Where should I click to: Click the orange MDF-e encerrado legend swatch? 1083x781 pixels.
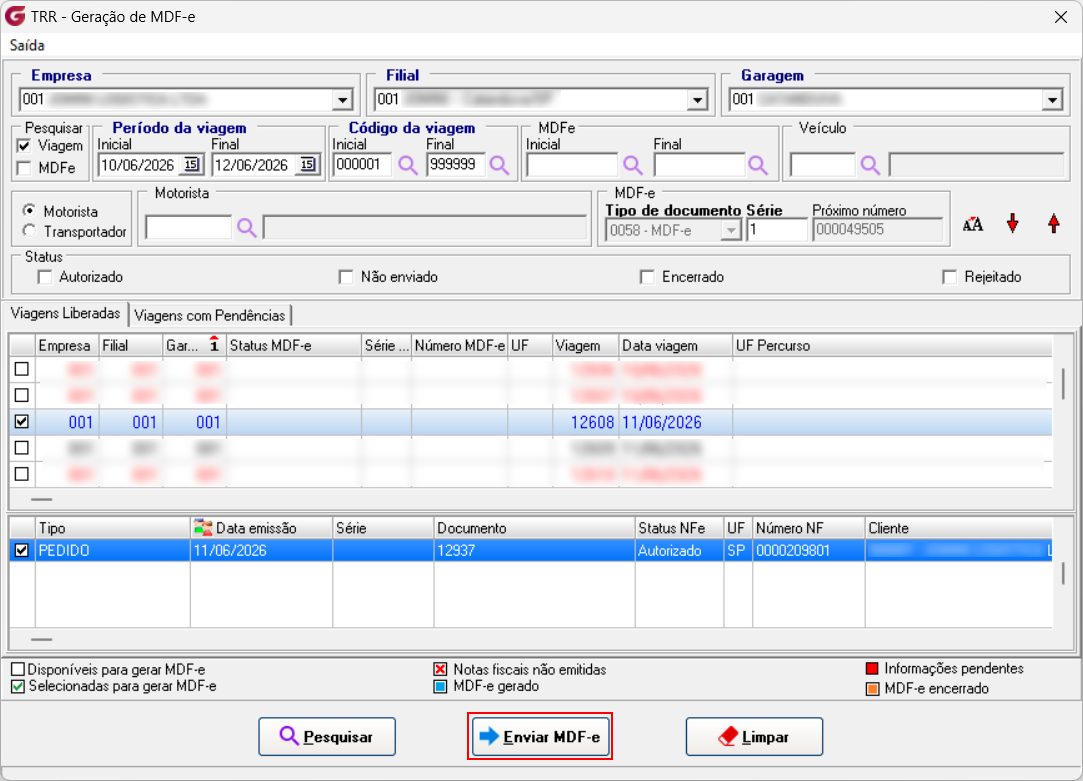[x=872, y=688]
